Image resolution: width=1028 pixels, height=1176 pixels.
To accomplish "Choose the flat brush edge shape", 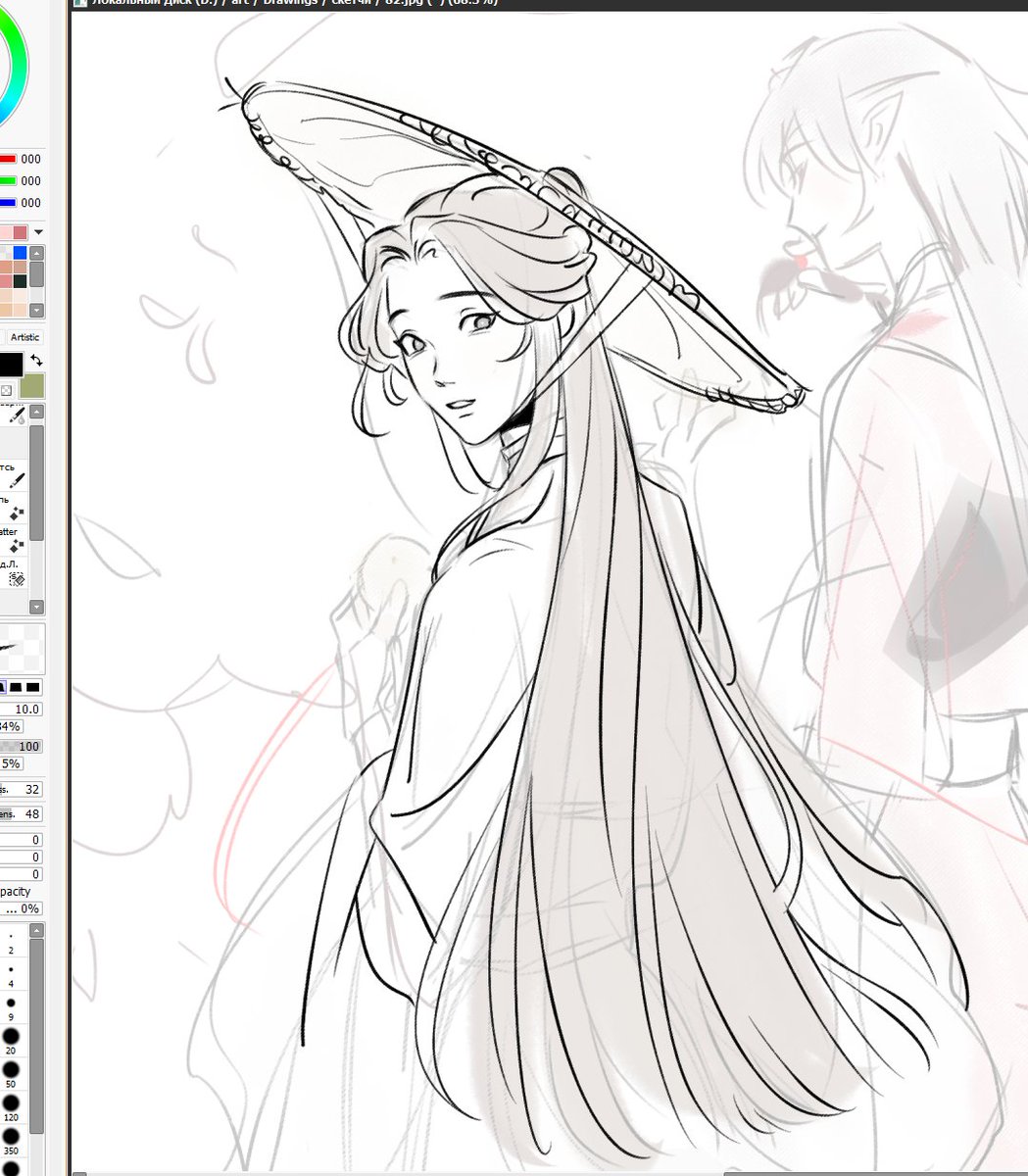I will point(16,687).
